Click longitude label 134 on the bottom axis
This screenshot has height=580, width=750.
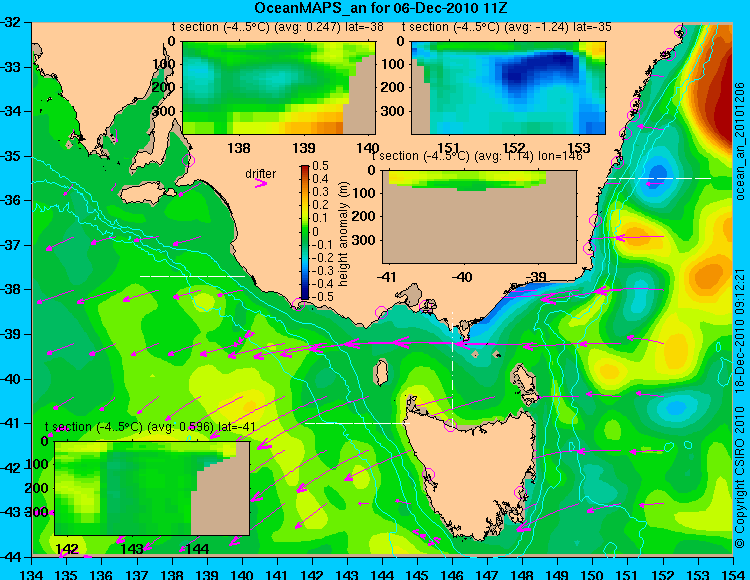(32, 574)
